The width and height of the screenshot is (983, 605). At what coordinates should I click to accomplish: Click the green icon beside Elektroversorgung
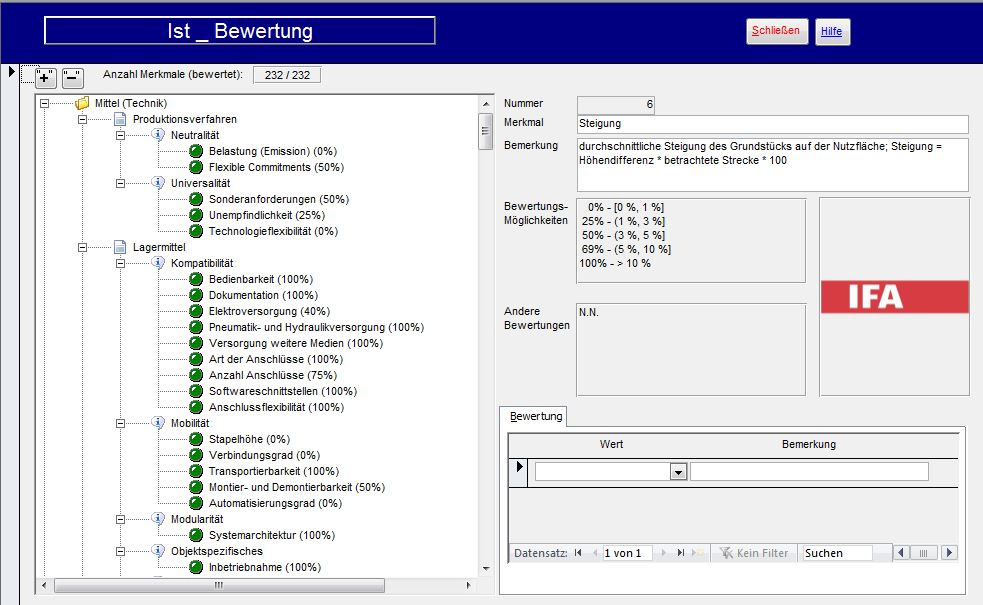(196, 311)
